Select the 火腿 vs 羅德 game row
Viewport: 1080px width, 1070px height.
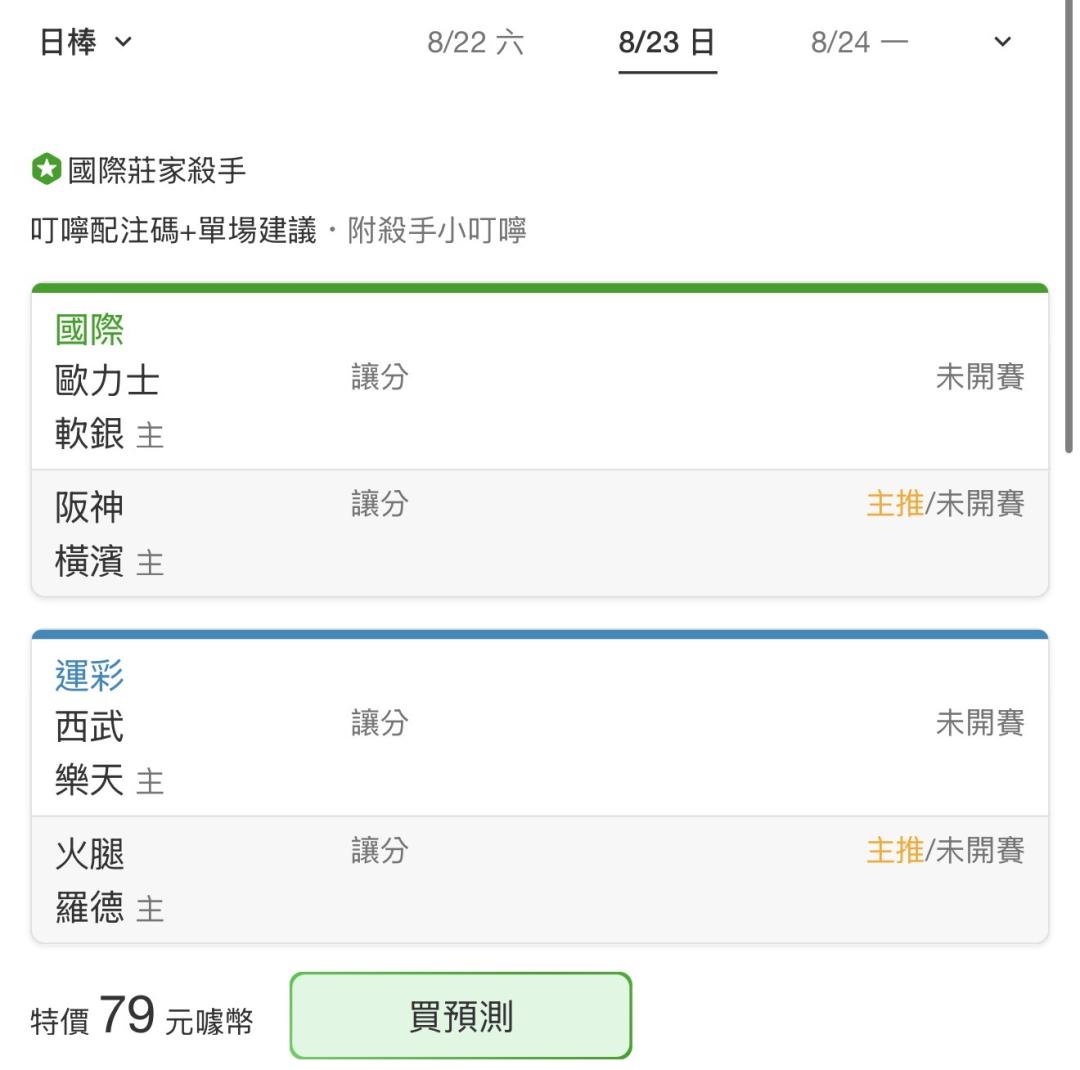click(x=540, y=879)
